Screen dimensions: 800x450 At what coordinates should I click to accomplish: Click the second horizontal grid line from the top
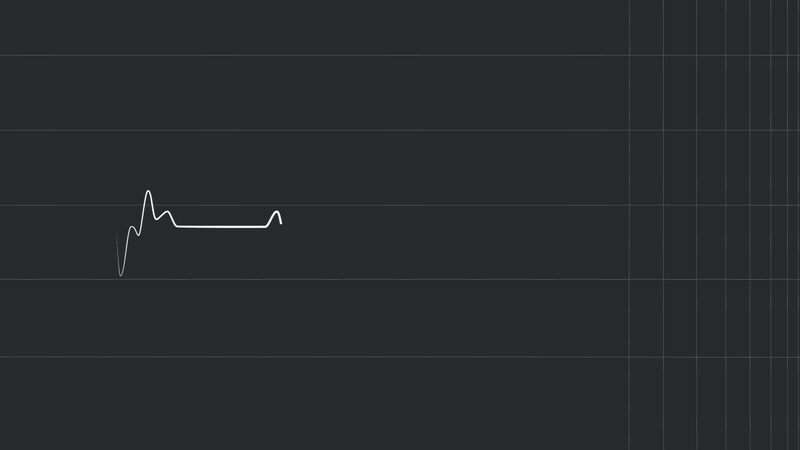tap(300, 130)
